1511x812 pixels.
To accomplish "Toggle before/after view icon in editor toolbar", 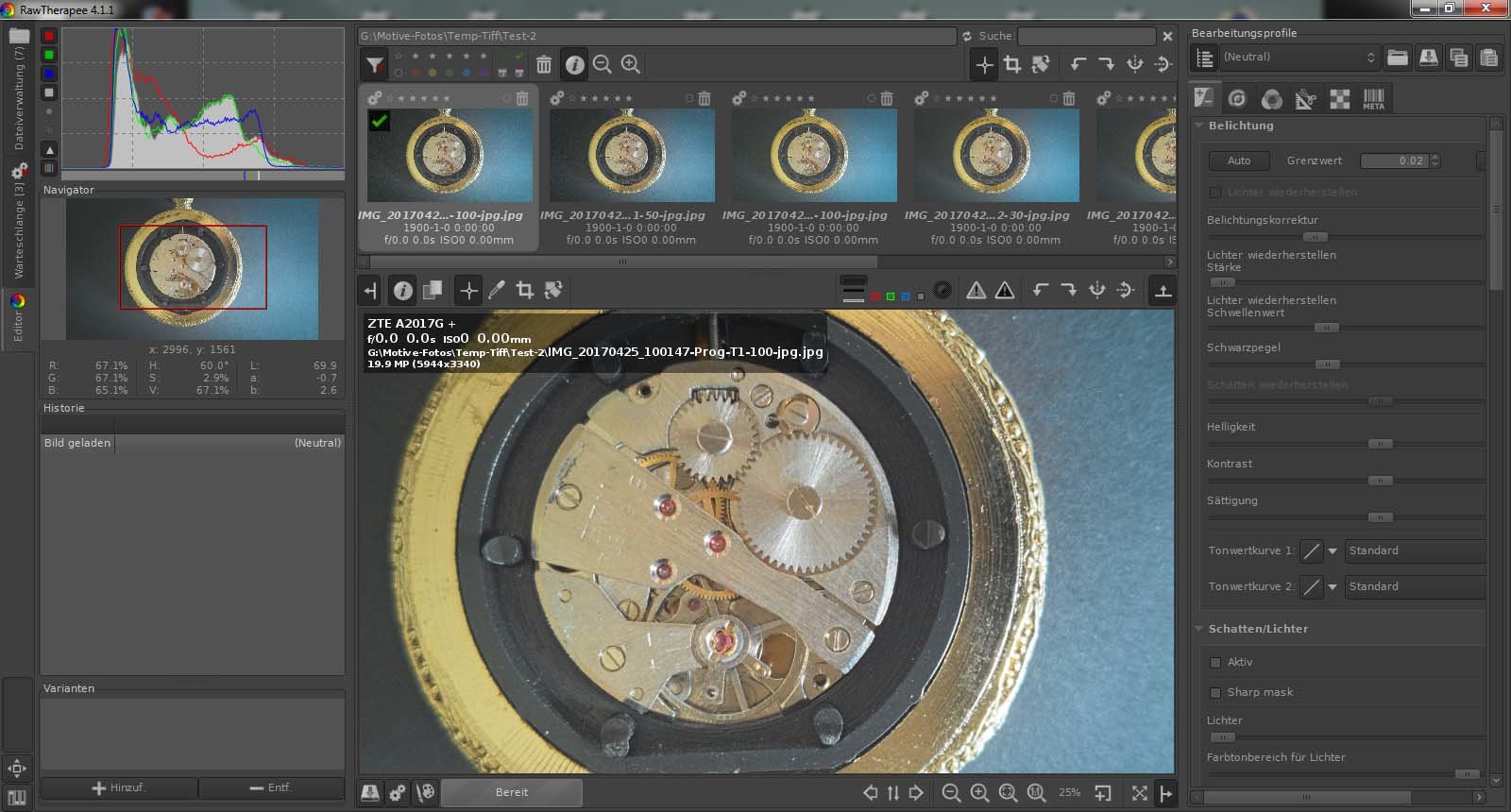I will tap(432, 290).
